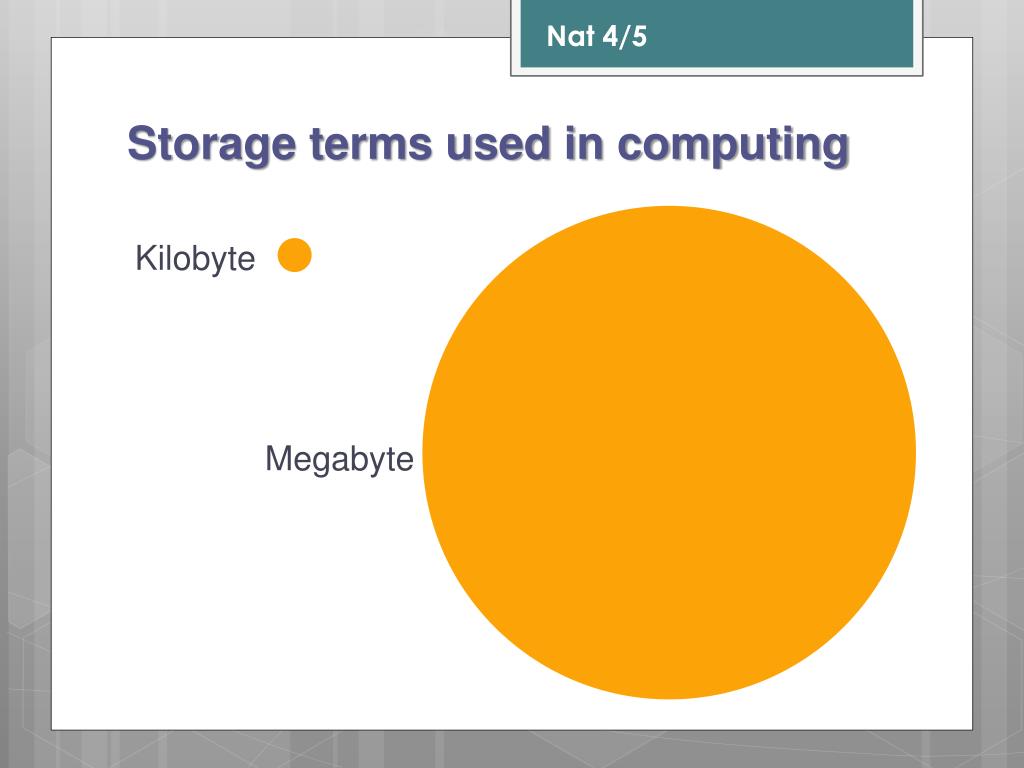Click the word "Nat" in the teal banner

(x=570, y=37)
